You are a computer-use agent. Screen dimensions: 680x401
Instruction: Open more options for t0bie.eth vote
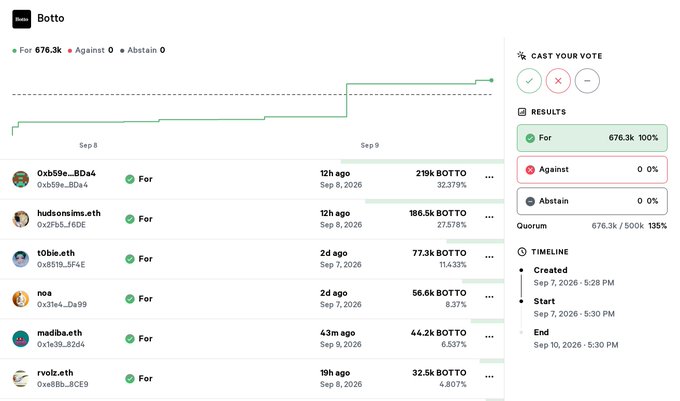pos(489,257)
